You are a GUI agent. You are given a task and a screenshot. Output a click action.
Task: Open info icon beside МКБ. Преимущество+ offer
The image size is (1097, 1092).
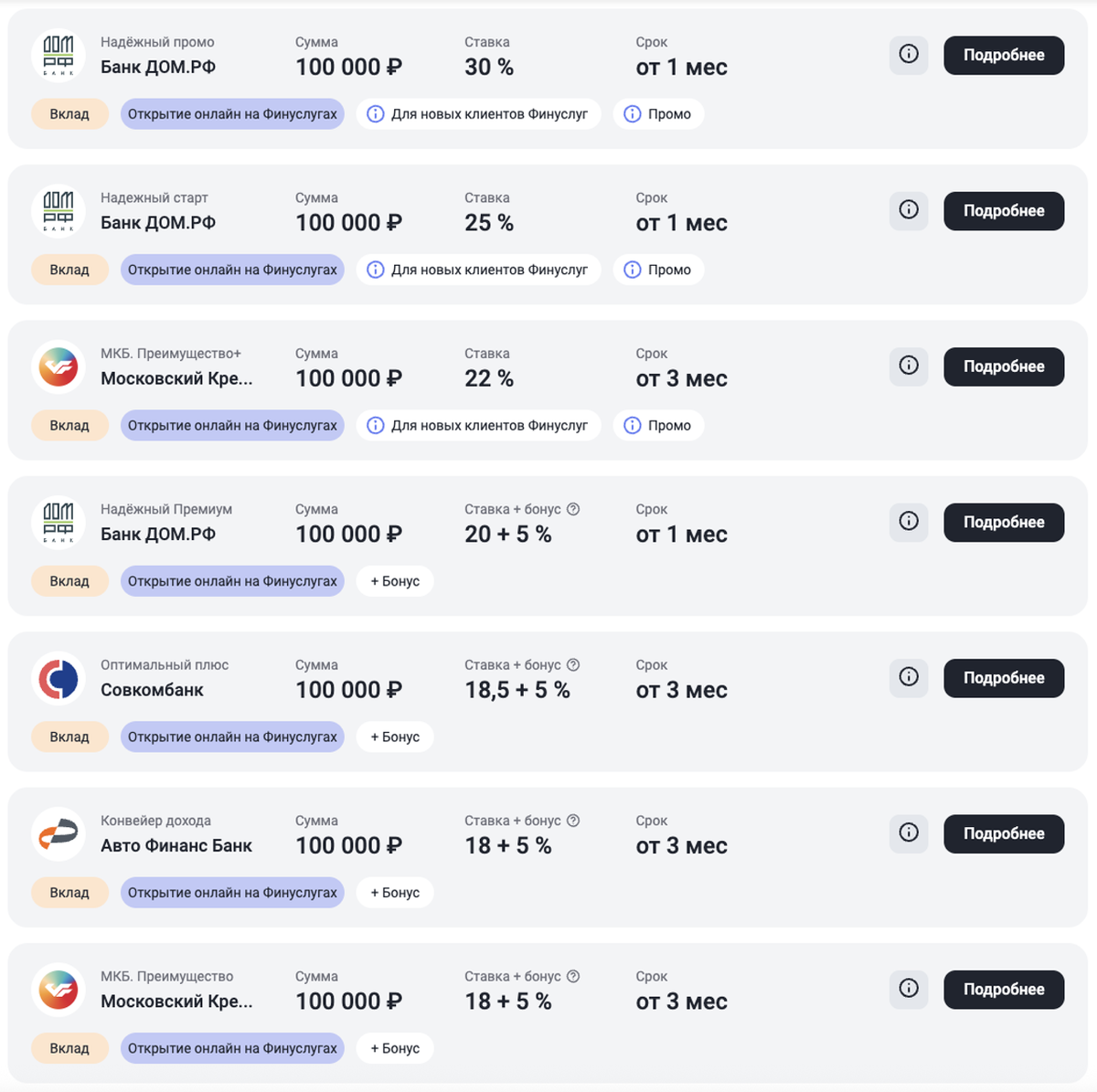[908, 366]
